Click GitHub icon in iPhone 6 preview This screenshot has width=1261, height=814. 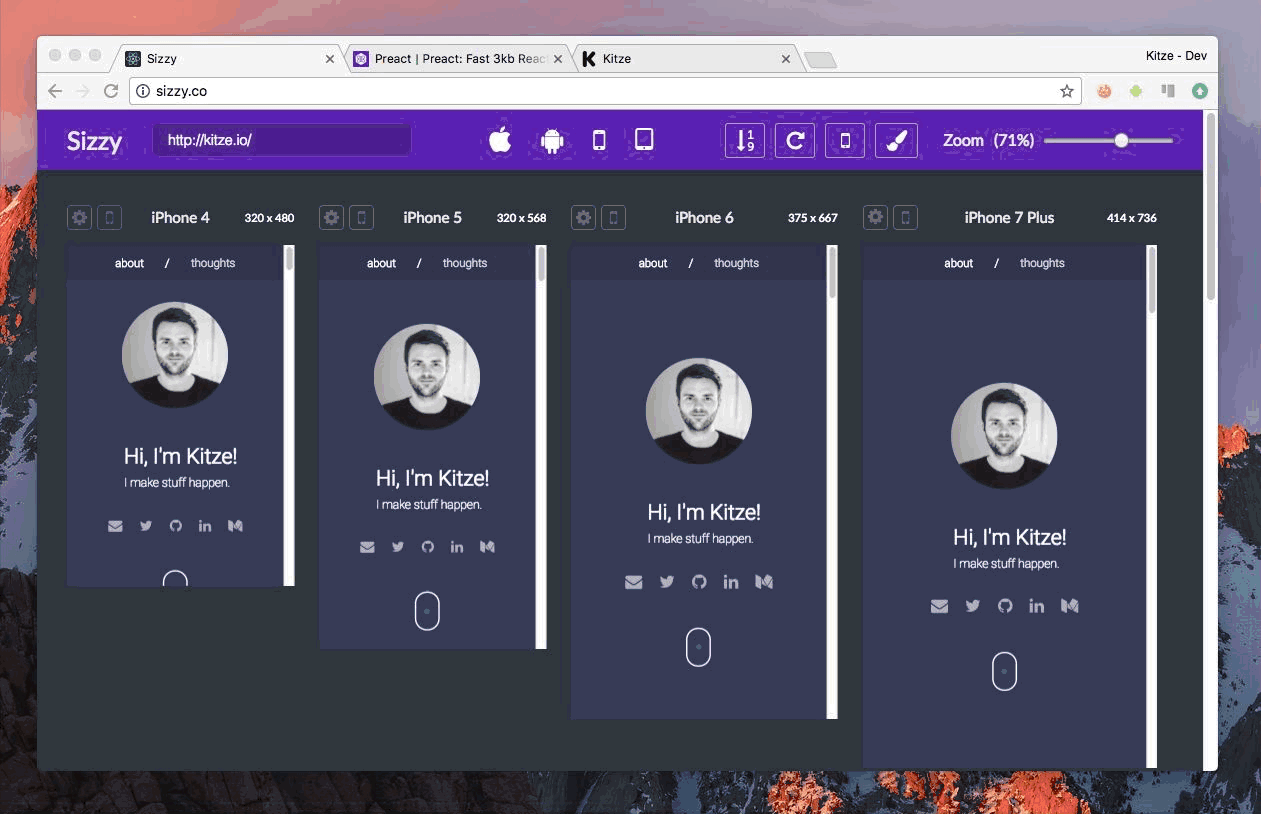point(699,582)
